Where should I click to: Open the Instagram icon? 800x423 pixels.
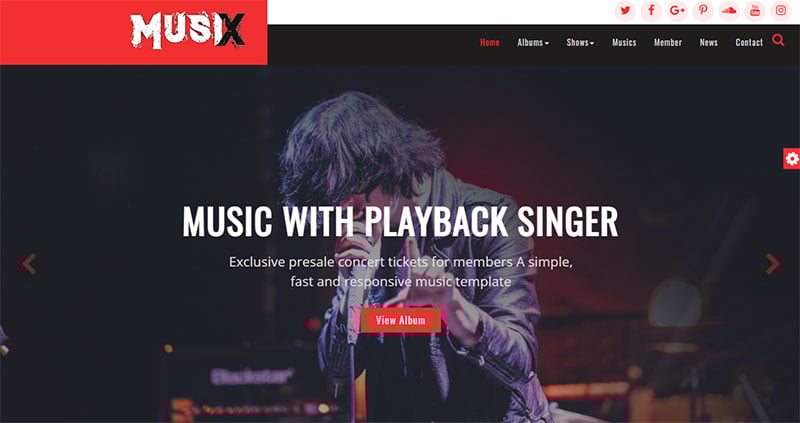coord(781,10)
